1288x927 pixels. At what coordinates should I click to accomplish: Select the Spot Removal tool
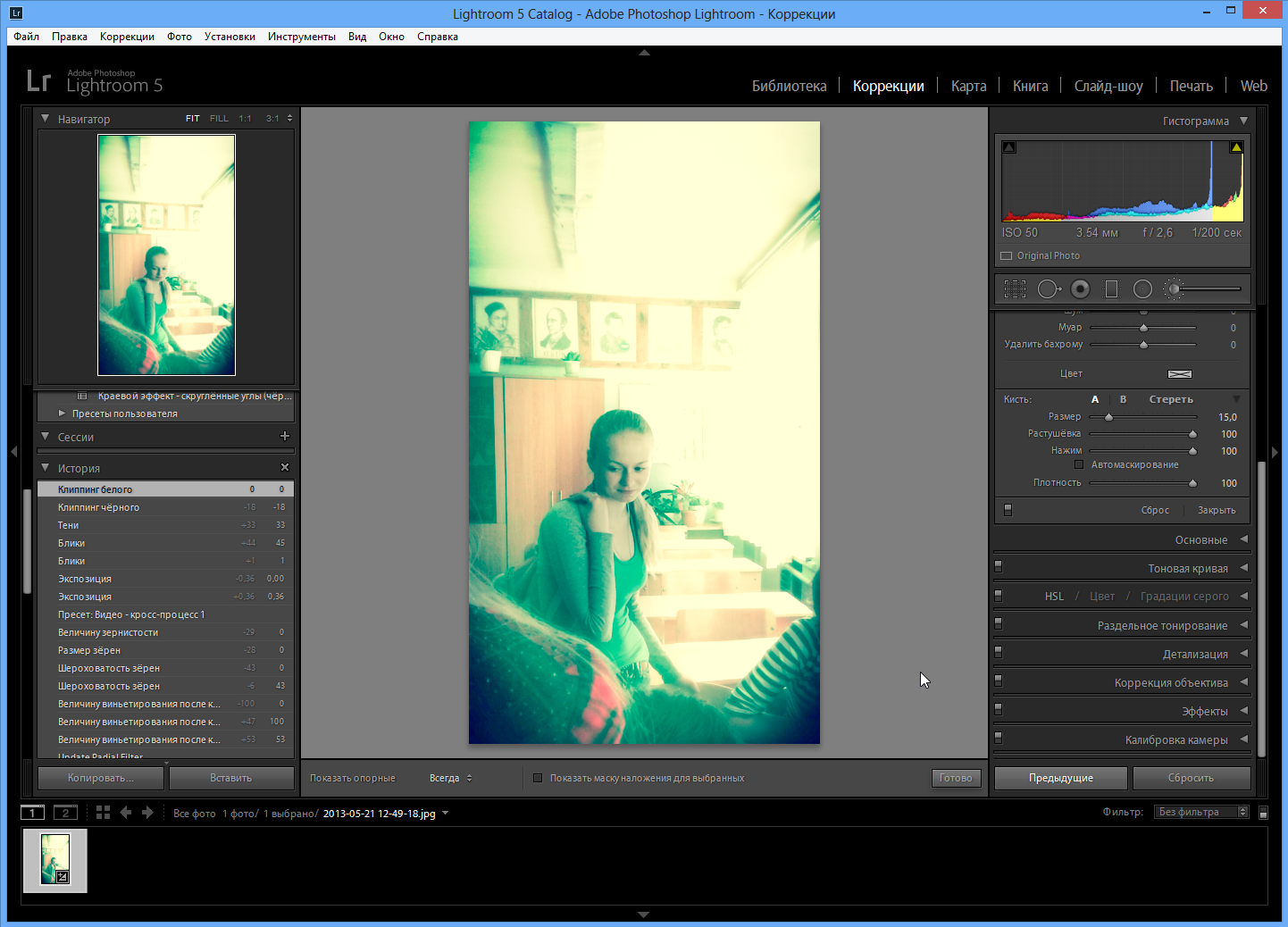(1049, 289)
